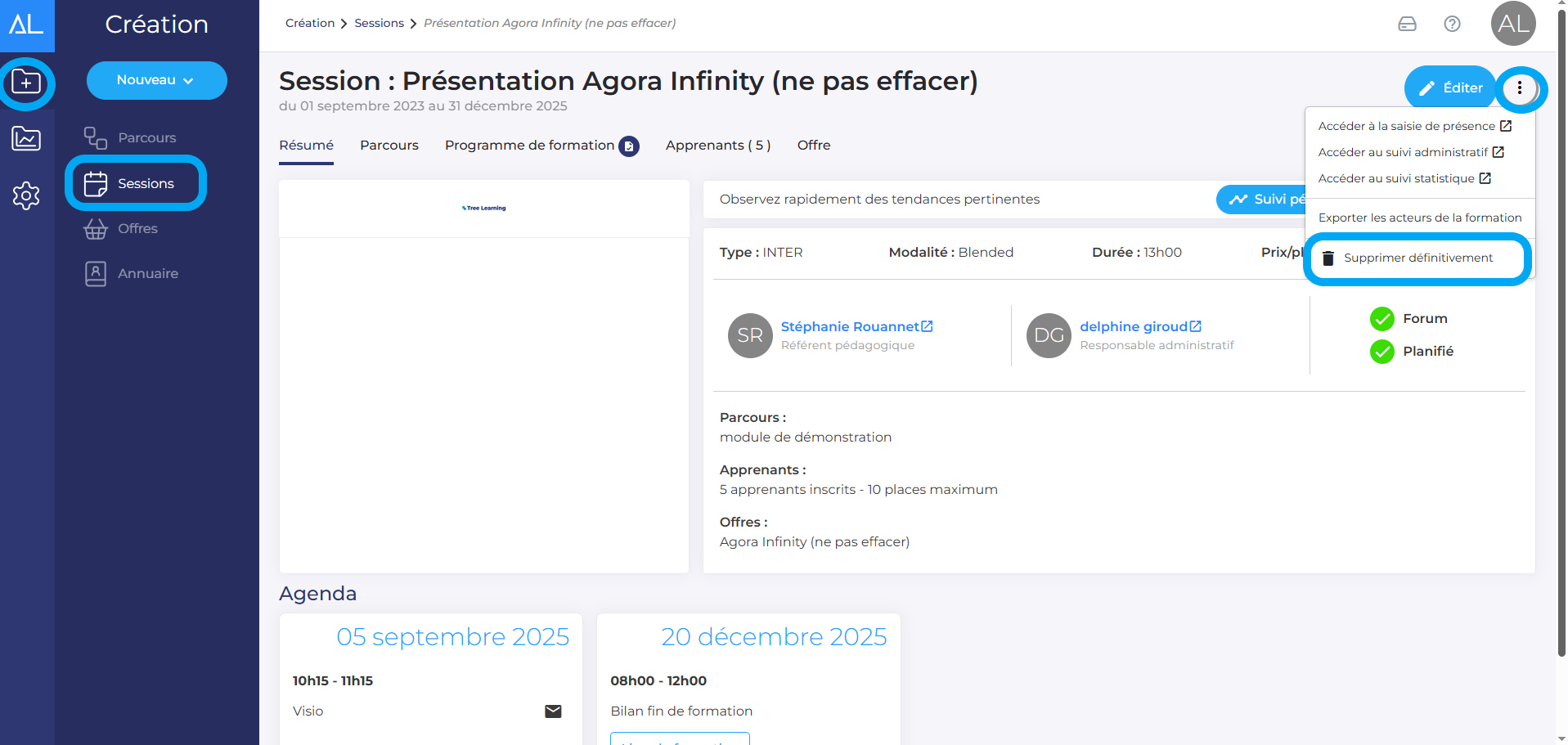Expand the Nouveau dropdown button
Screen dimensions: 1568x745
point(156,80)
